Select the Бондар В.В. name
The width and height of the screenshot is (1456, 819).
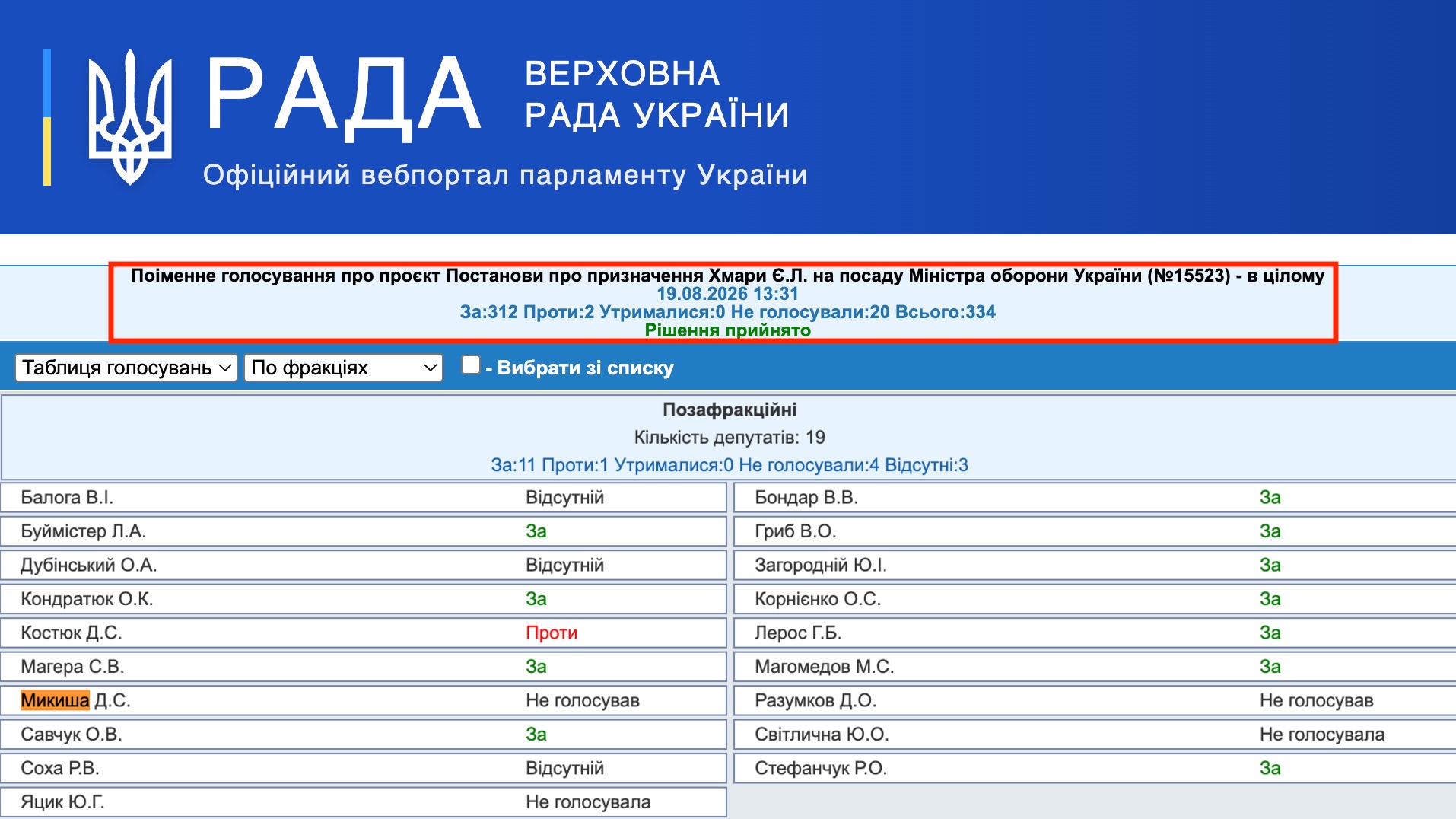(806, 497)
